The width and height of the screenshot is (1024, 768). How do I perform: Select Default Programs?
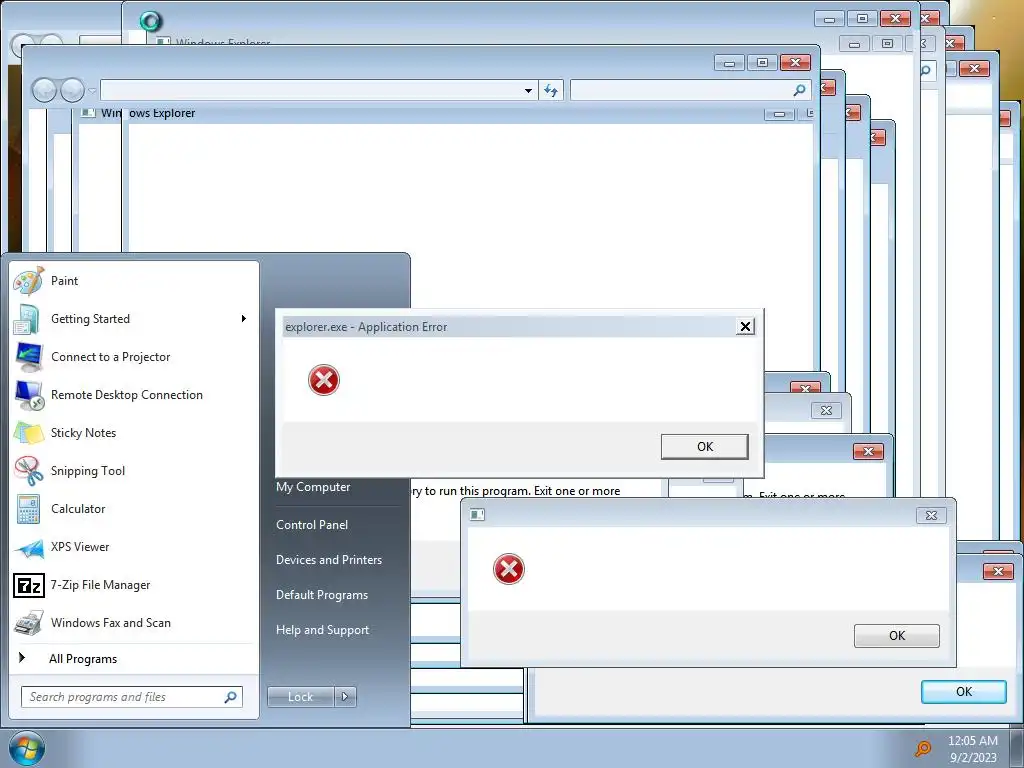[x=321, y=595]
